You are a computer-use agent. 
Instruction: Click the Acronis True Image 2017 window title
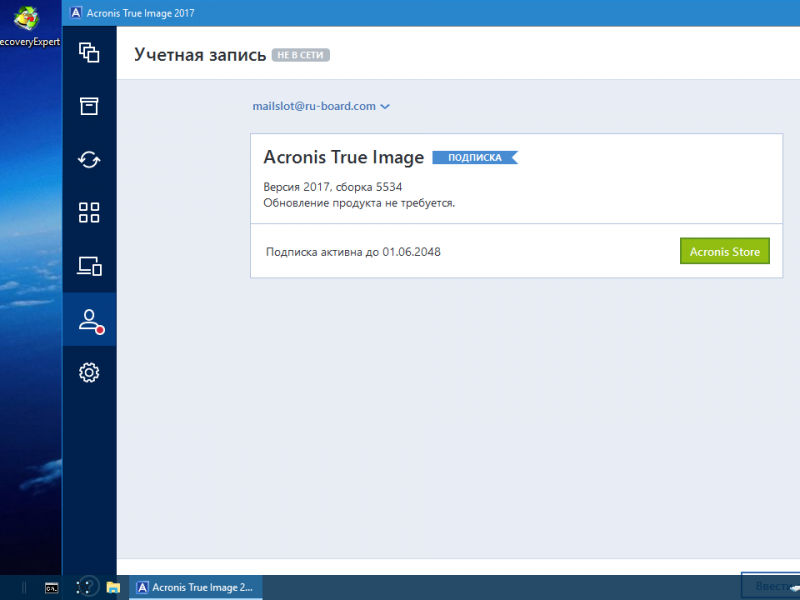(140, 13)
